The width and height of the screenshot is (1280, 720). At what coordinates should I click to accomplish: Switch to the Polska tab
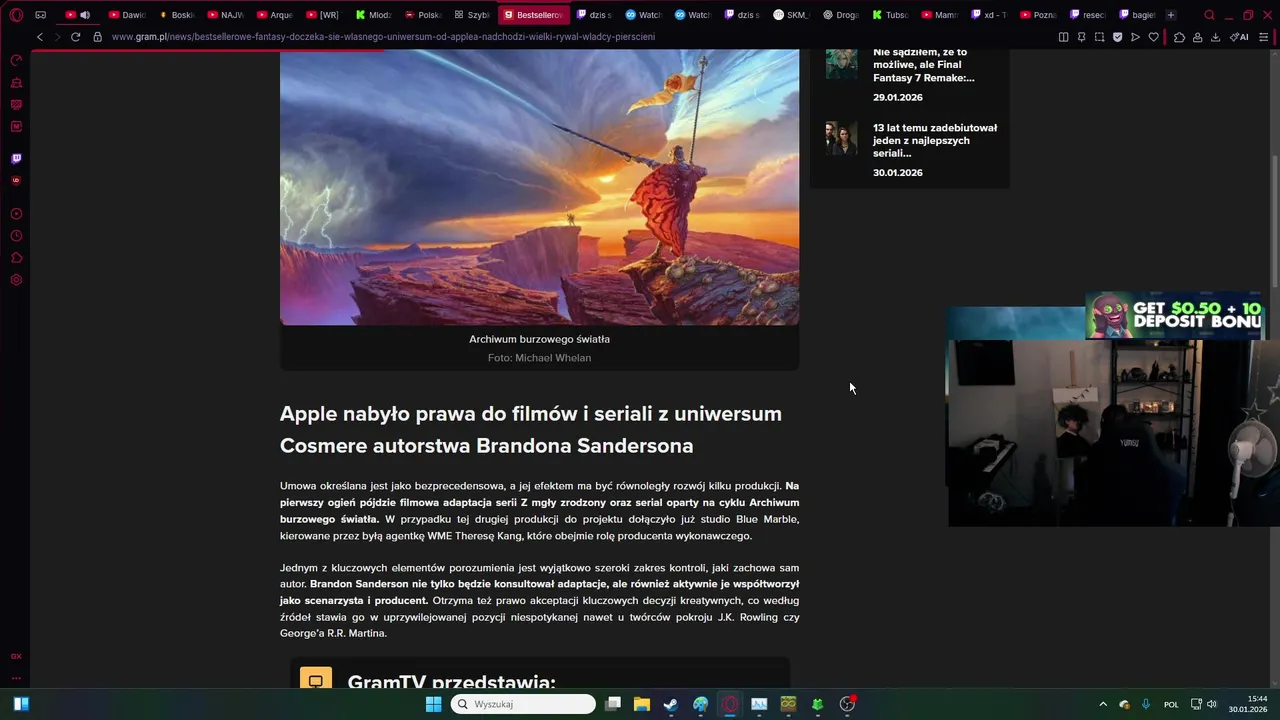tap(422, 15)
